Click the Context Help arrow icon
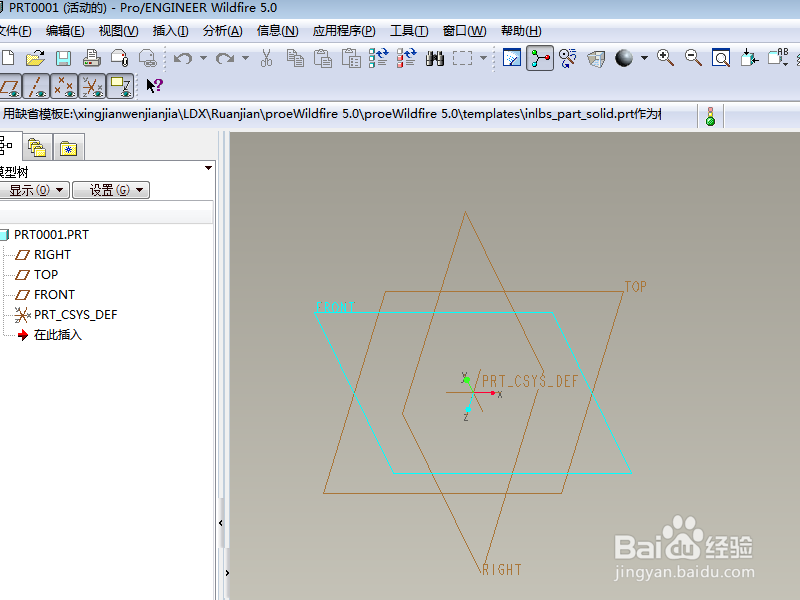 click(154, 85)
